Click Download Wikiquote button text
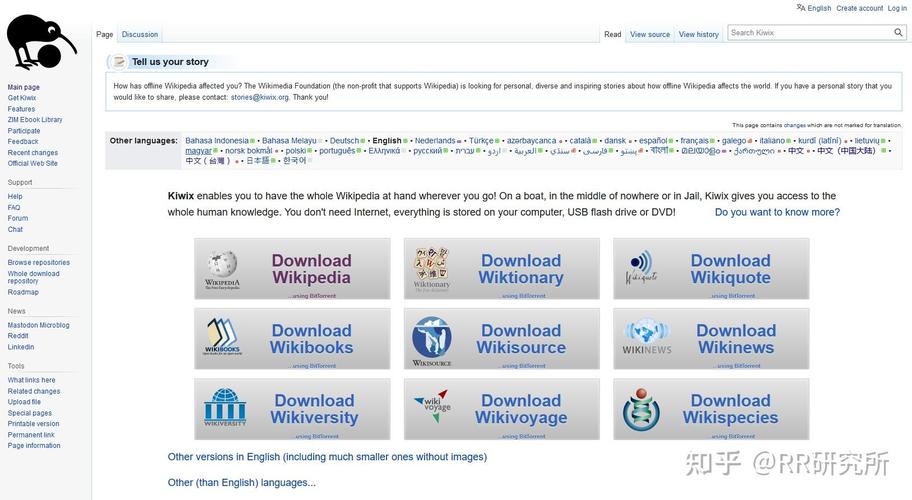The image size is (912, 500). (731, 269)
